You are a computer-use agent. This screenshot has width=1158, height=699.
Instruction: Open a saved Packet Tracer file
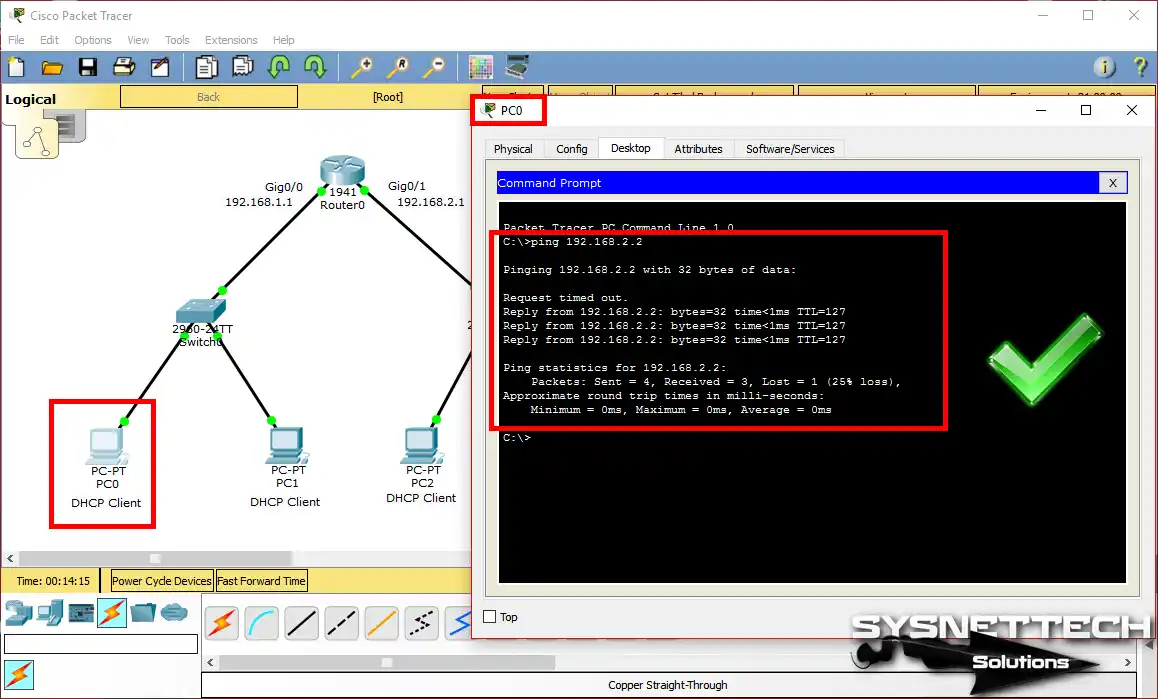pyautogui.click(x=52, y=66)
